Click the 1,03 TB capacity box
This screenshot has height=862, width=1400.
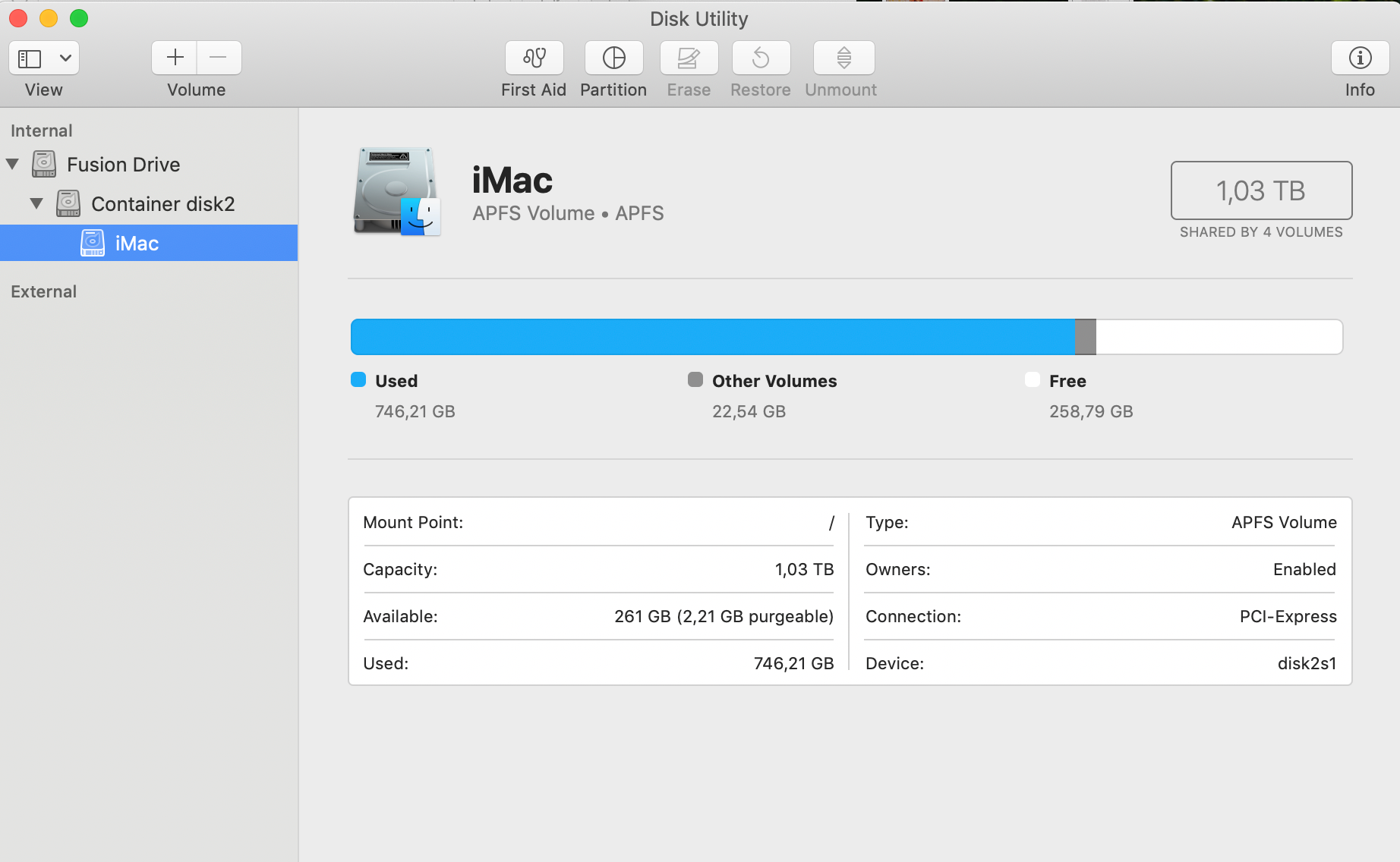pos(1261,190)
